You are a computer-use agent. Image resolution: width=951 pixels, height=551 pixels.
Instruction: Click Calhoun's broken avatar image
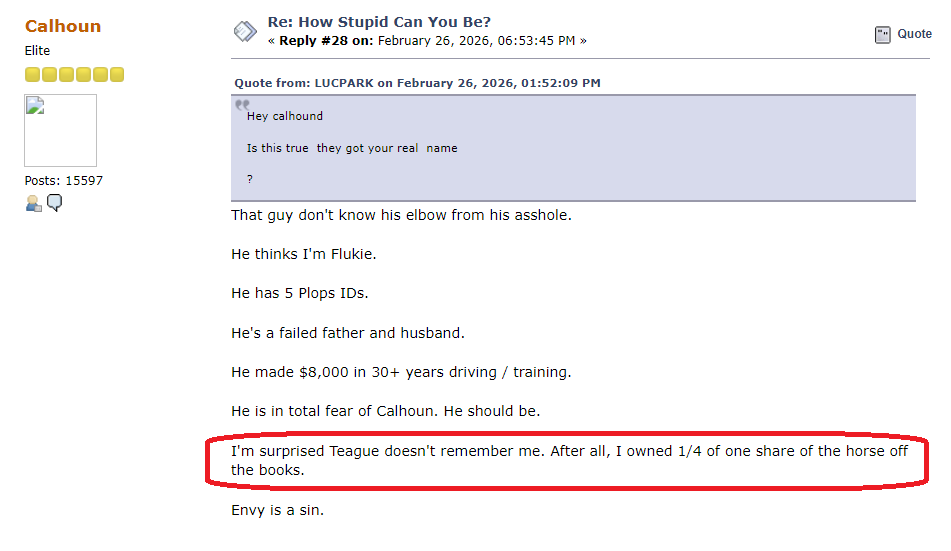pos(60,130)
